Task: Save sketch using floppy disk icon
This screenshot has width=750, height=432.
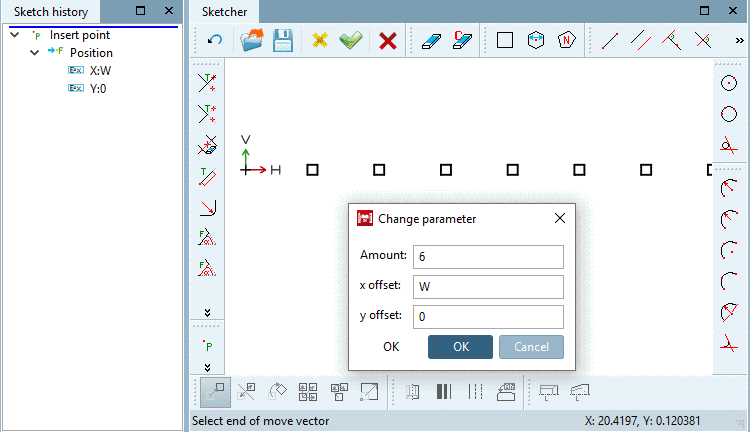Action: click(x=283, y=40)
